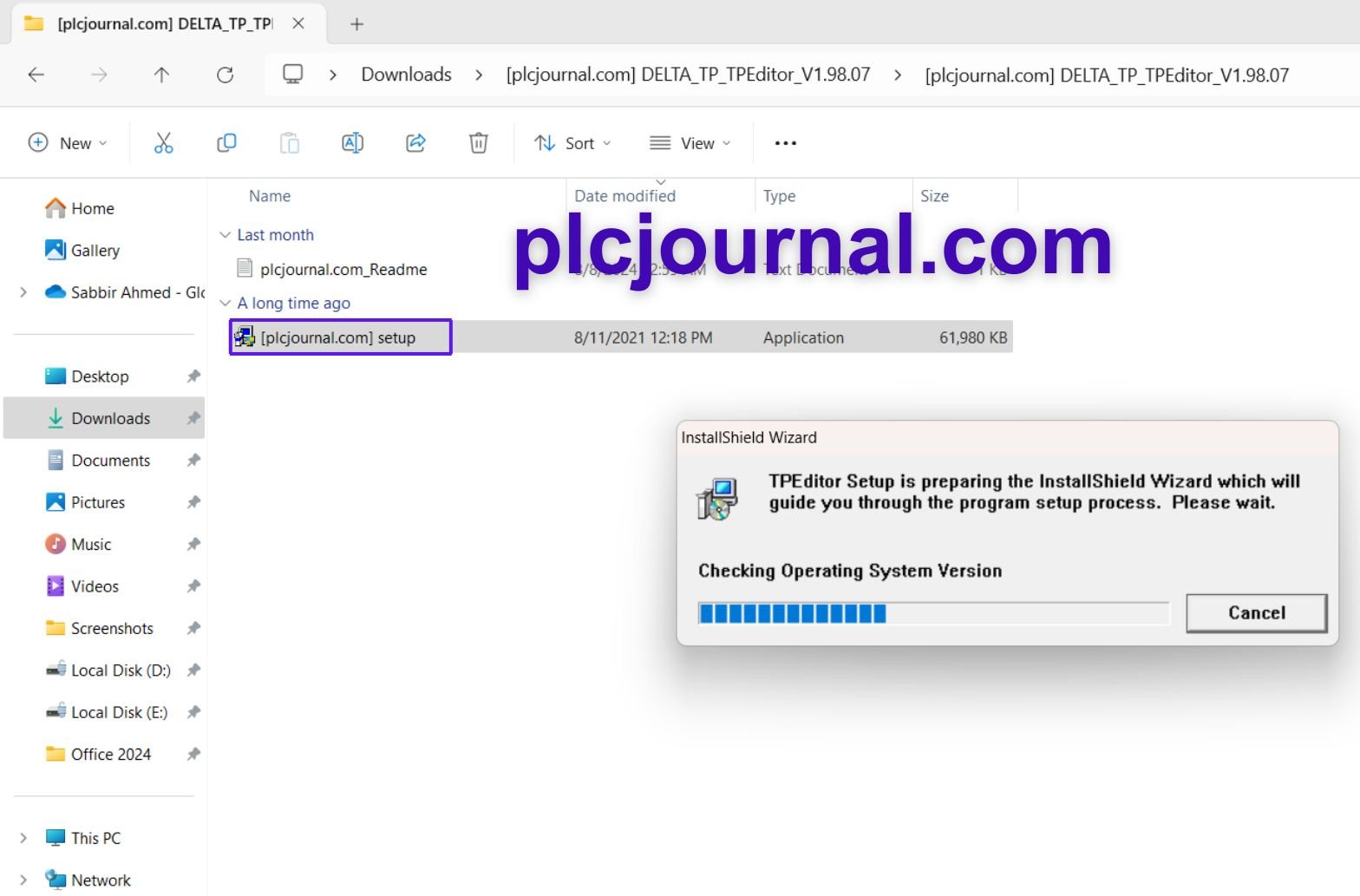Click the pin icon beside Office 2024
This screenshot has width=1360, height=896.
click(193, 755)
